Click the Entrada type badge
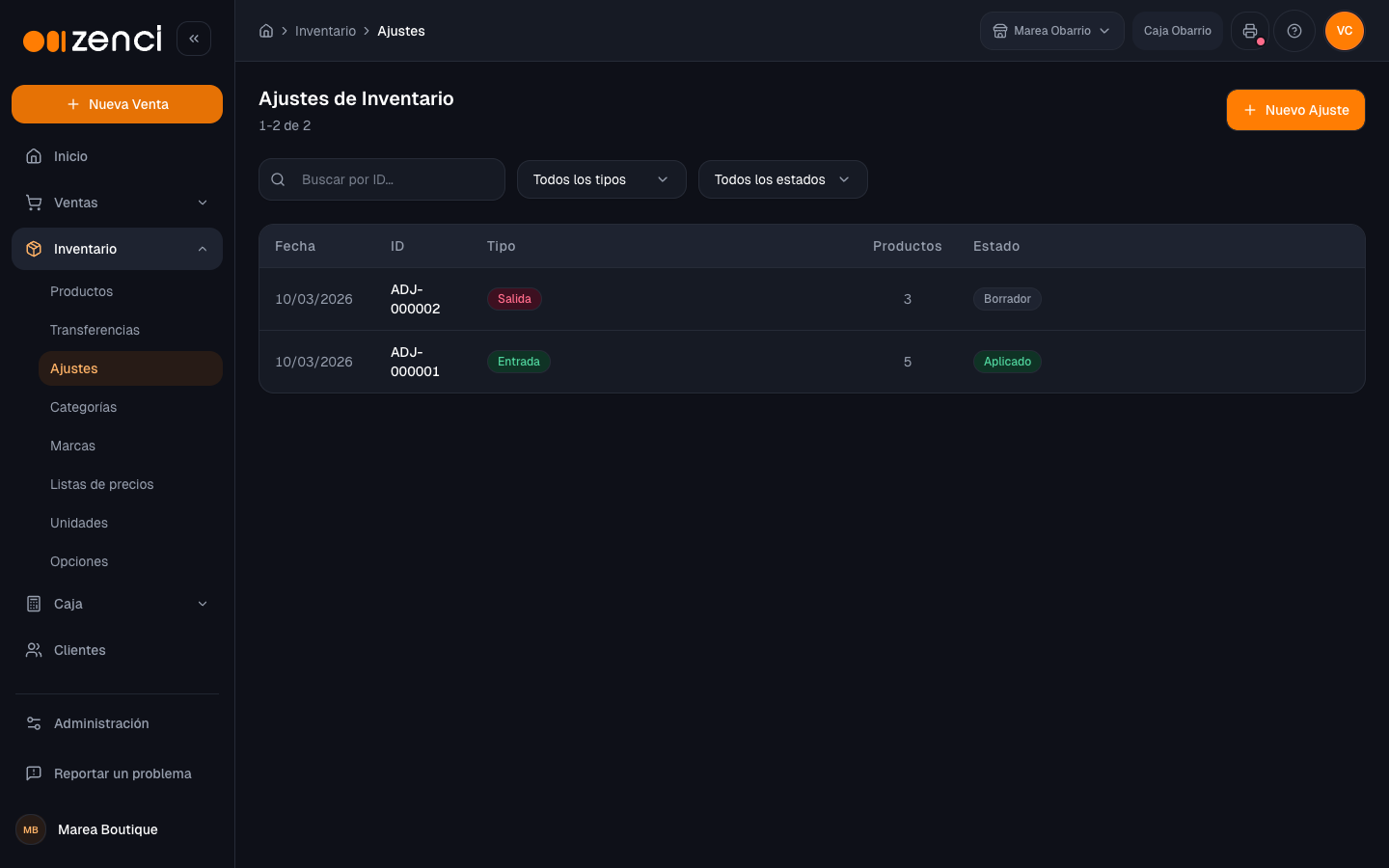The image size is (1389, 868). (x=519, y=362)
